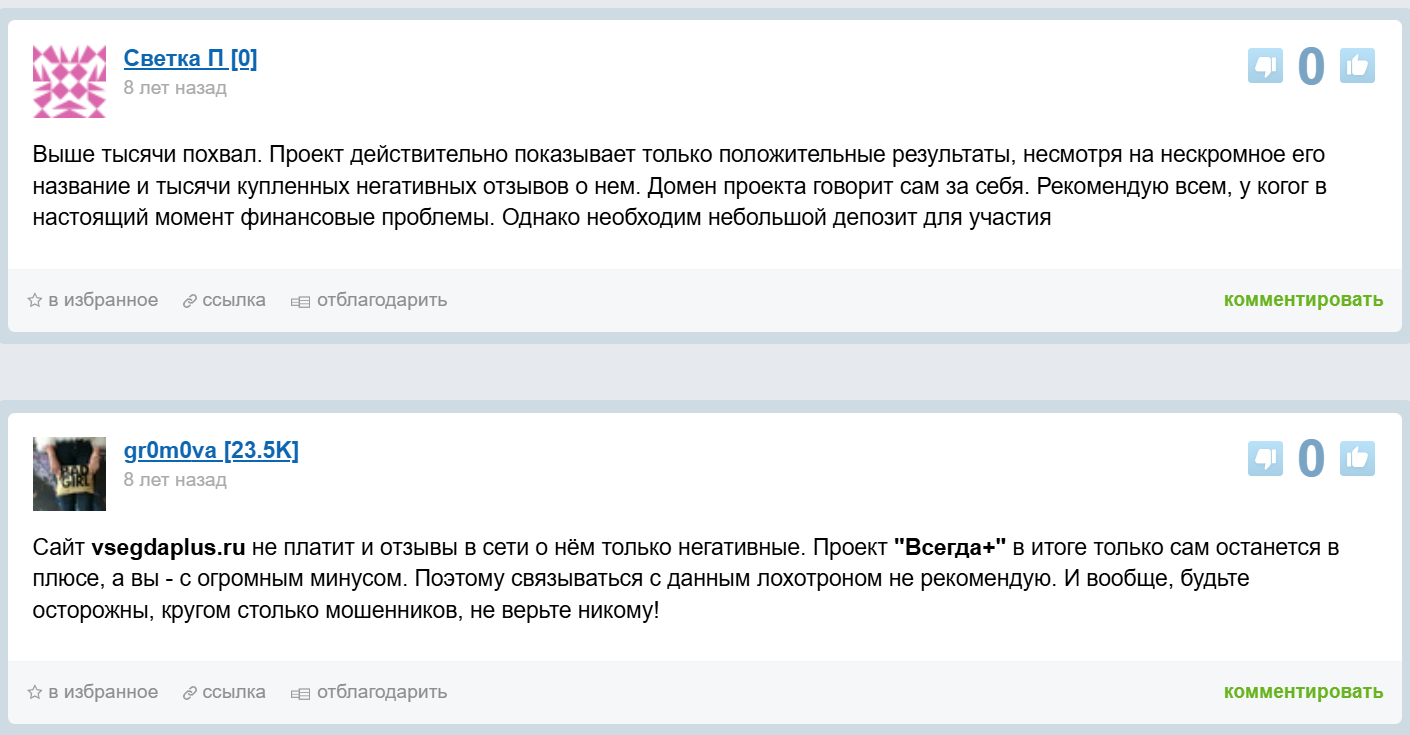Downvote Светка П's answer with thumbs-down icon
The image size is (1410, 735).
1265,66
